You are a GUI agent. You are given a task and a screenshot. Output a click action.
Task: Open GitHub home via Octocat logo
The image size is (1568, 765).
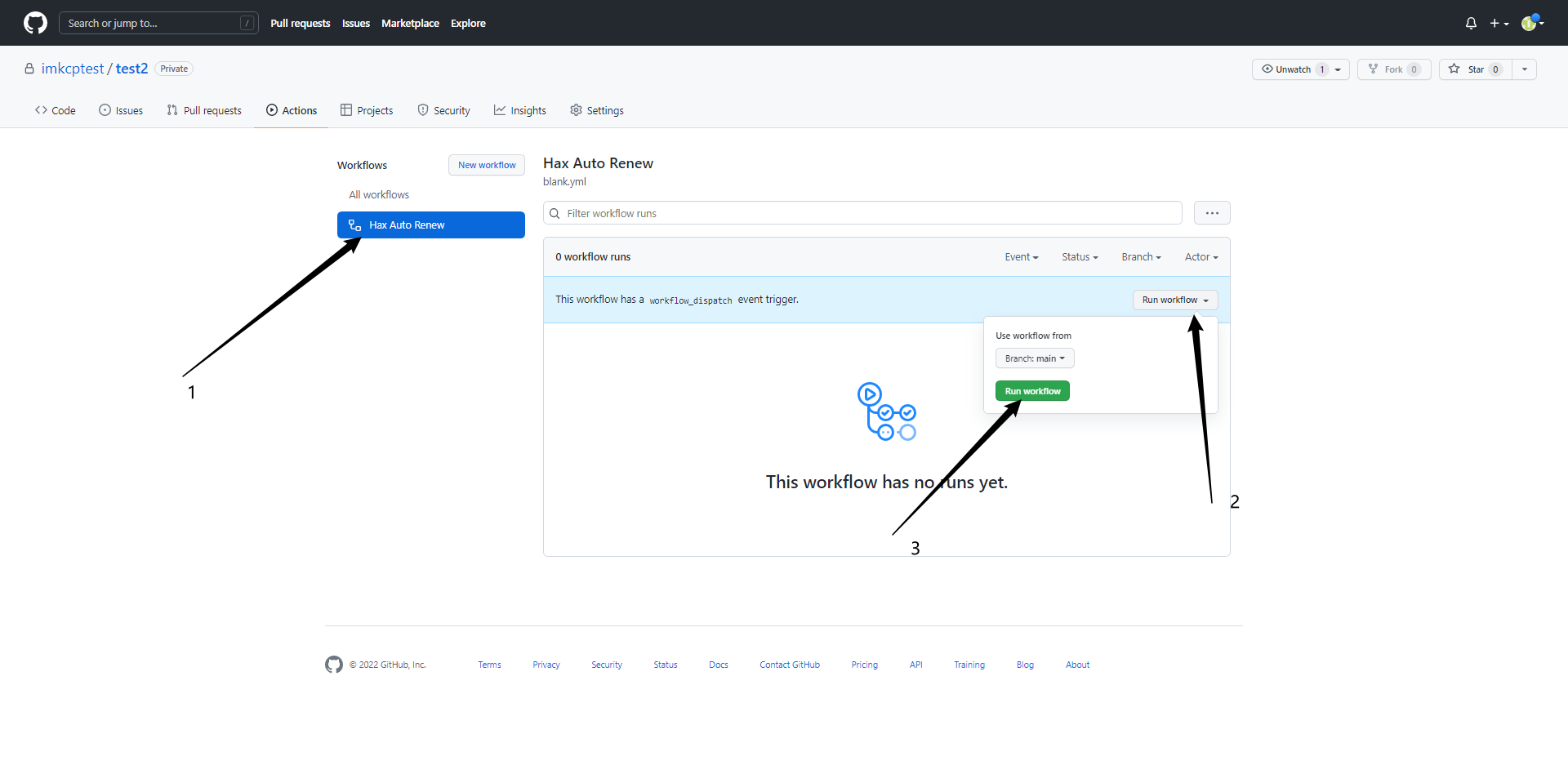[x=35, y=23]
